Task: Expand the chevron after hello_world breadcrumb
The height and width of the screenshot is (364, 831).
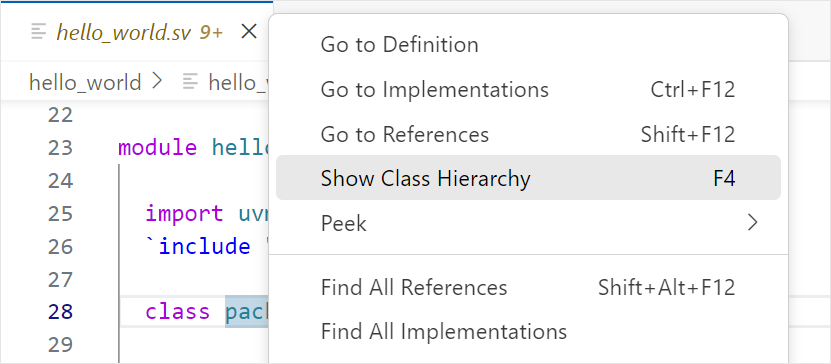Action: click(x=157, y=82)
